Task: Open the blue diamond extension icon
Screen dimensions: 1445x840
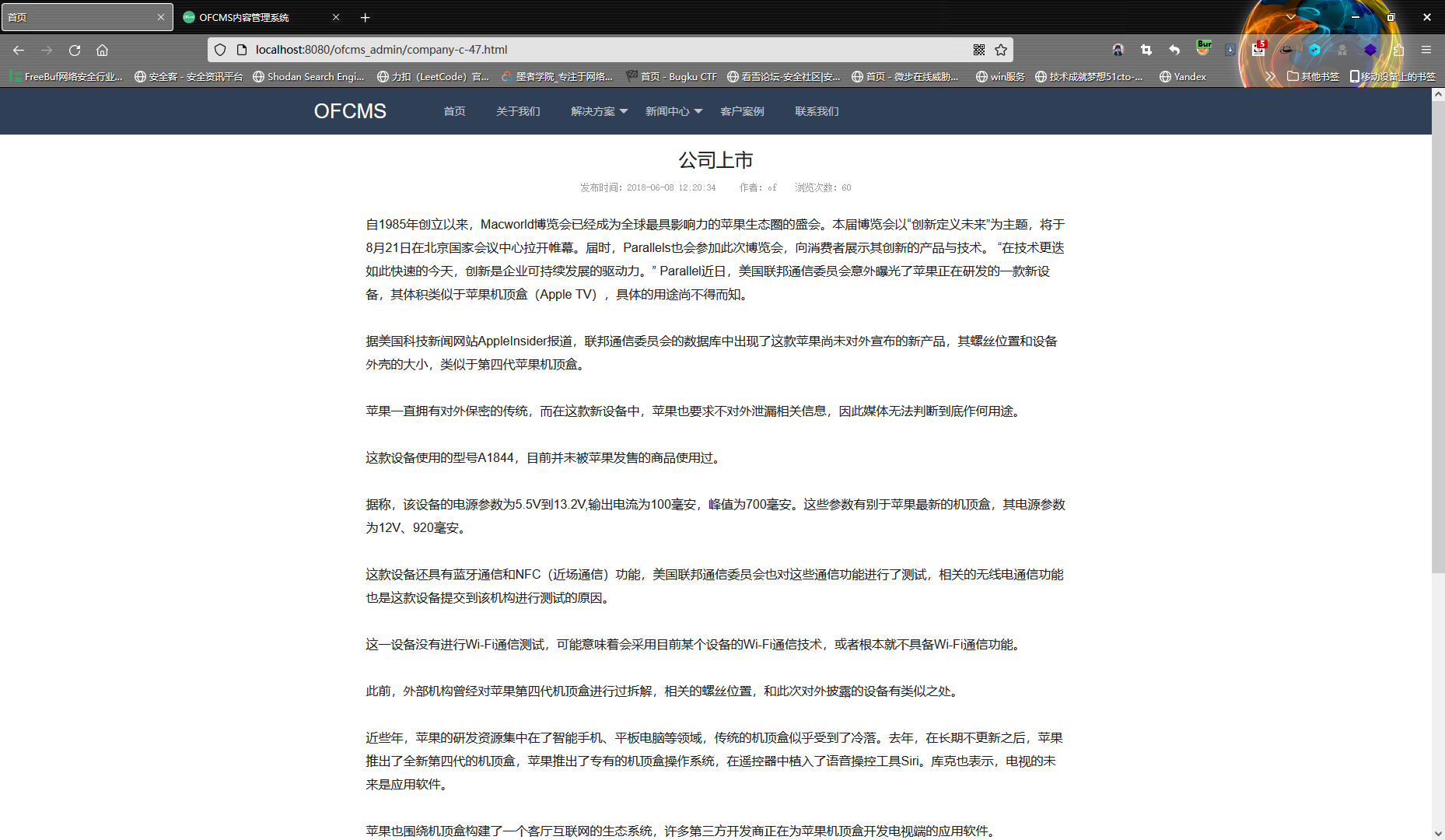Action: [x=1314, y=49]
